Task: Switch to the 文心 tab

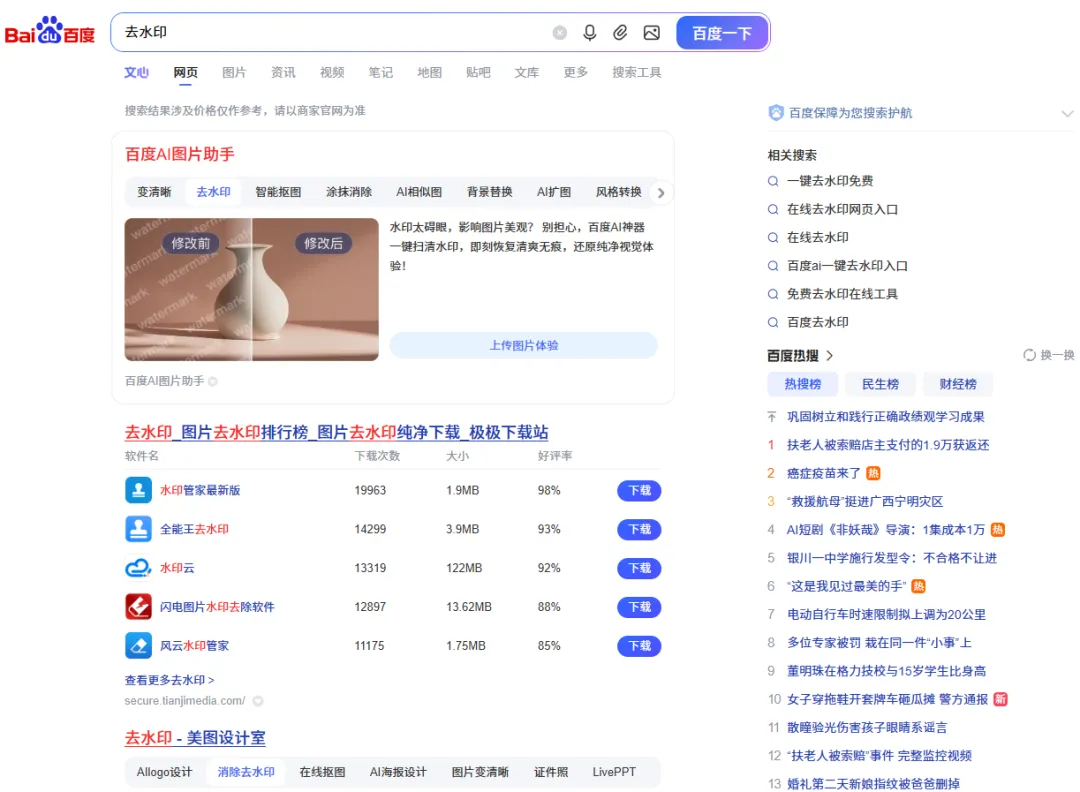Action: coord(136,72)
